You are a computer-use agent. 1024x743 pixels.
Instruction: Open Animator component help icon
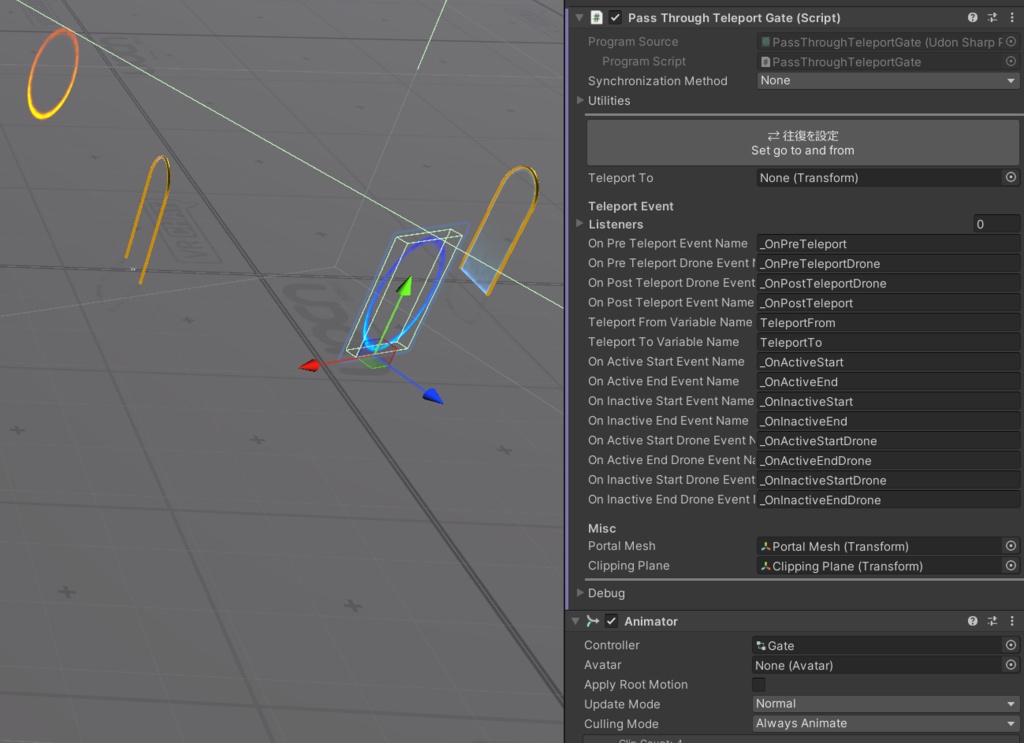click(x=972, y=621)
